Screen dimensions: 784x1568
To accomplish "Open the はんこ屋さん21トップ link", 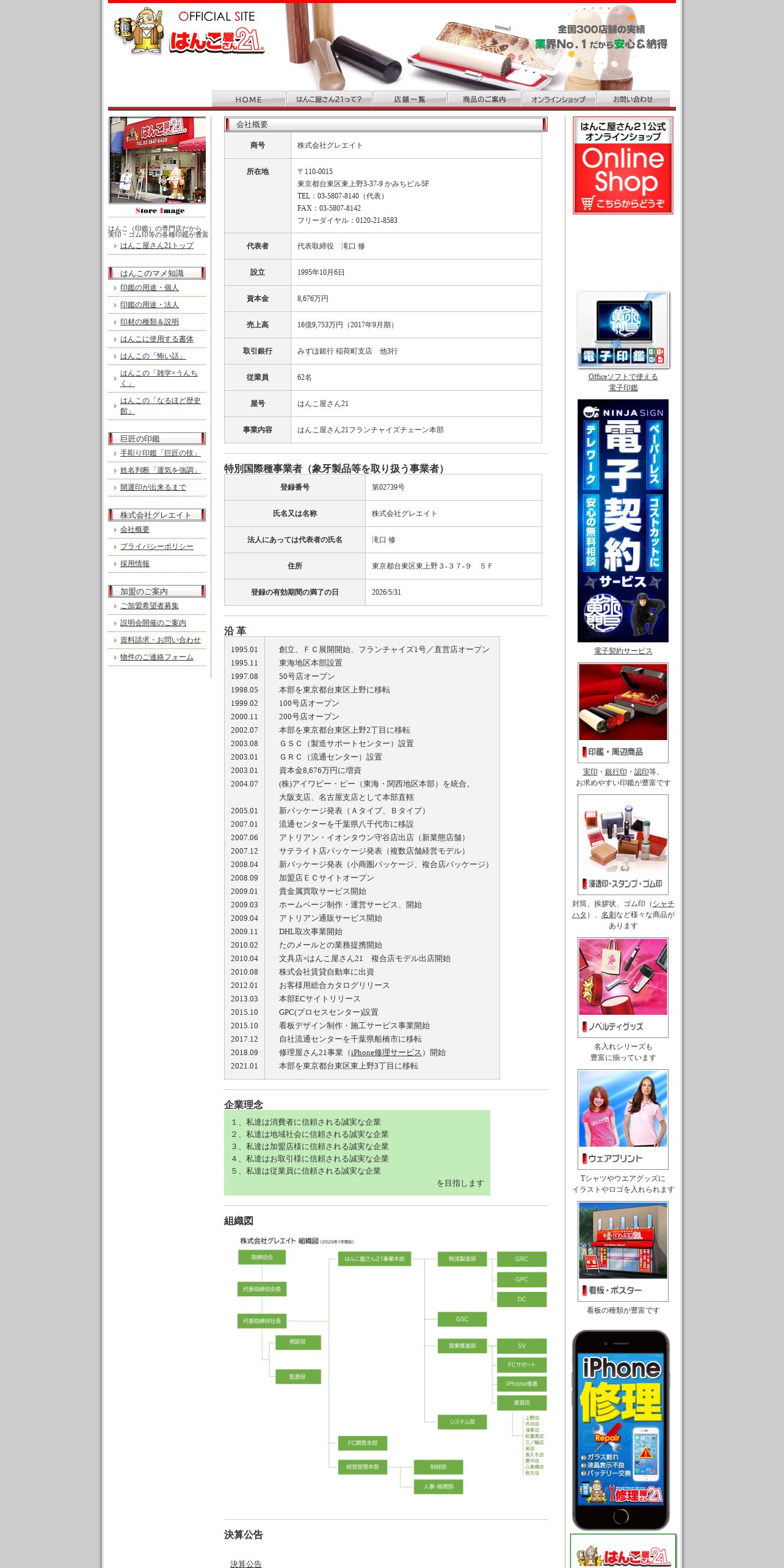I will 157,245.
